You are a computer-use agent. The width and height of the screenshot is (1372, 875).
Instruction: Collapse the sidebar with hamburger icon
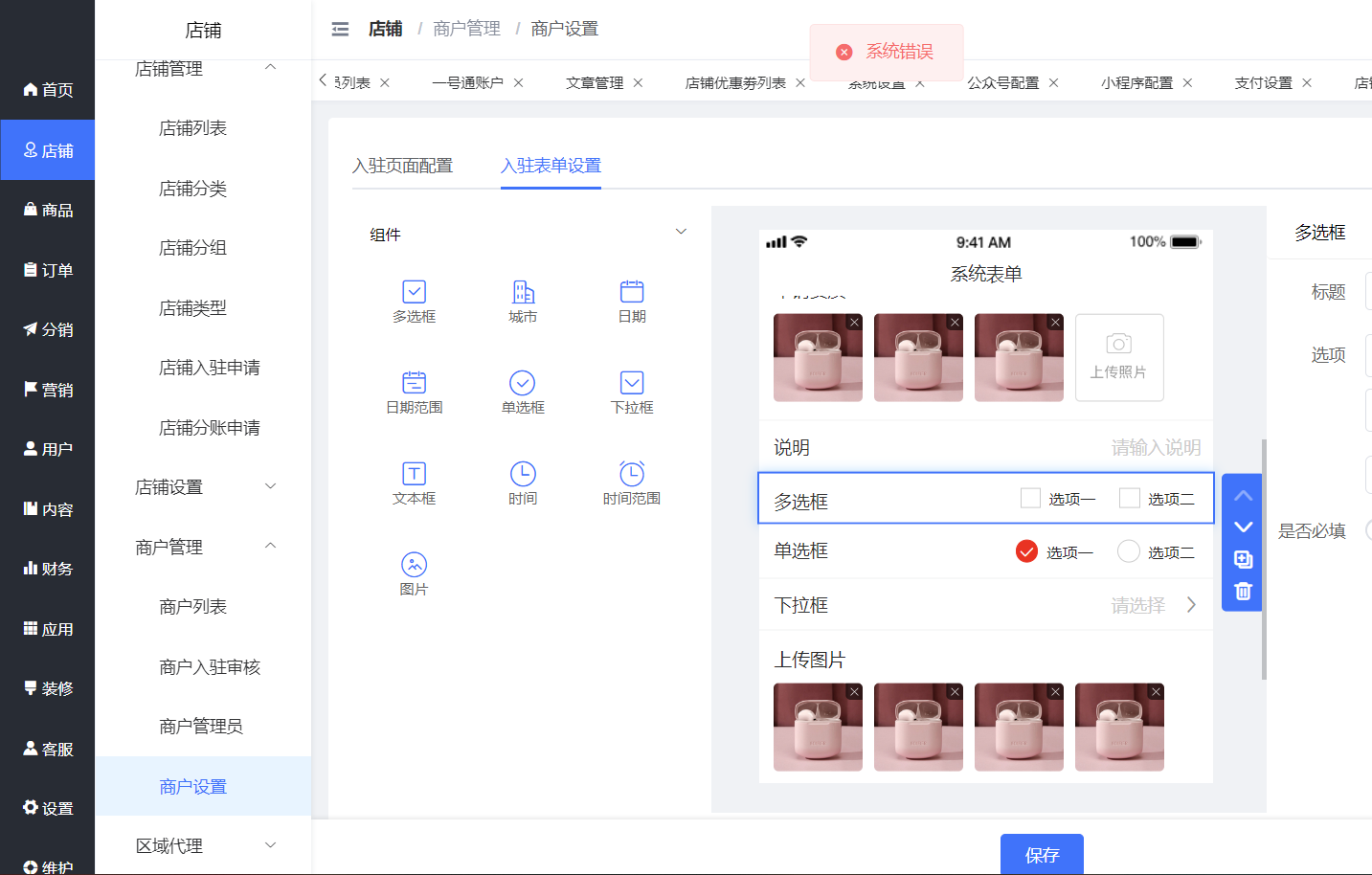340,30
